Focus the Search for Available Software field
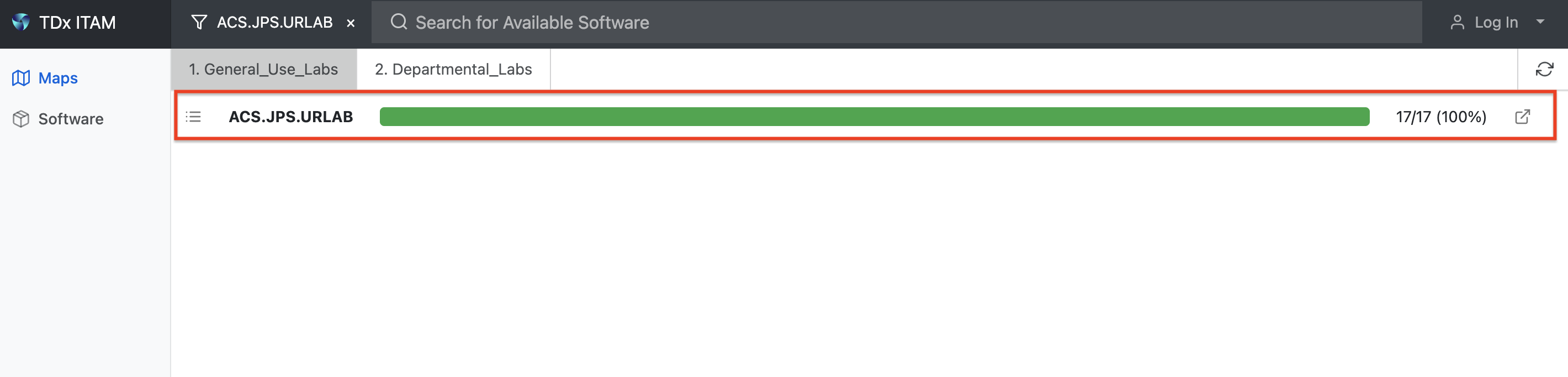Image resolution: width=1568 pixels, height=377 pixels. tap(896, 23)
